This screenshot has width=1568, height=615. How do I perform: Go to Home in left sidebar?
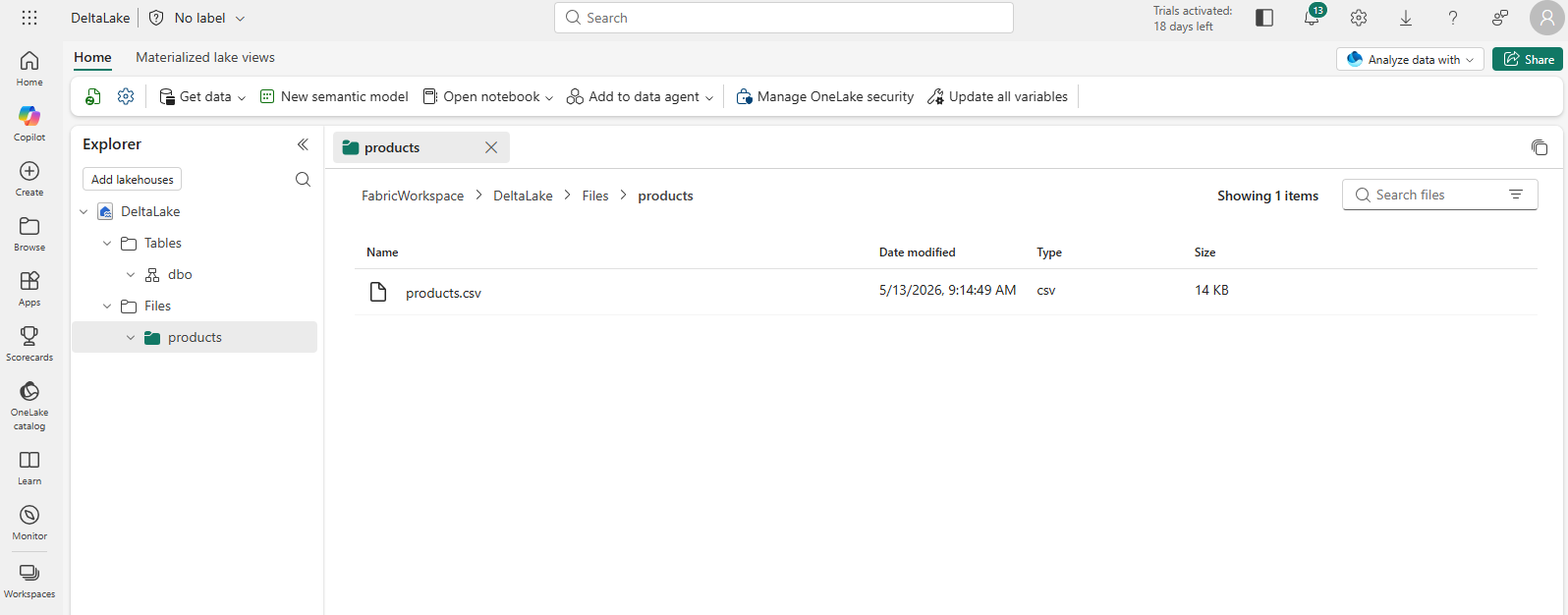29,69
